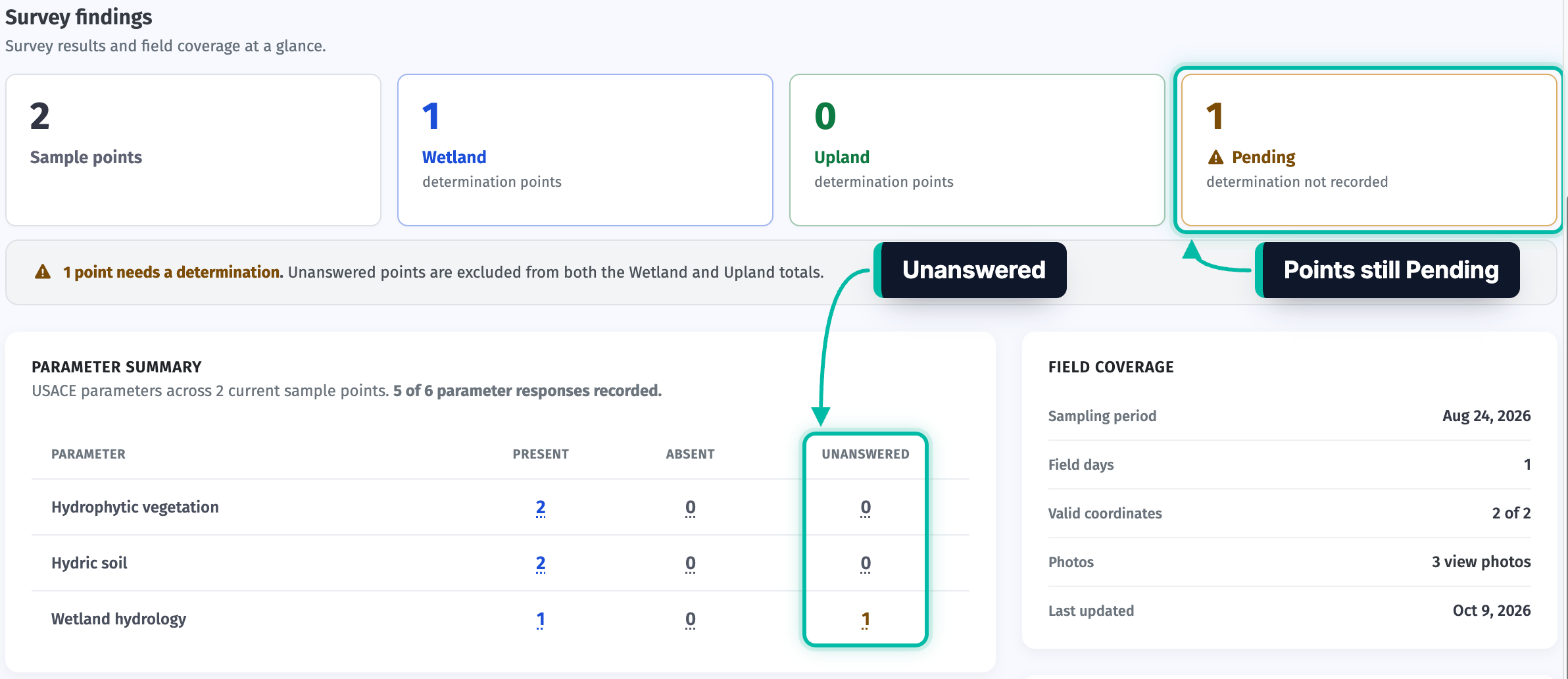Select the Hydrophytic vegetation row label
The image size is (1568, 679).
click(x=135, y=507)
